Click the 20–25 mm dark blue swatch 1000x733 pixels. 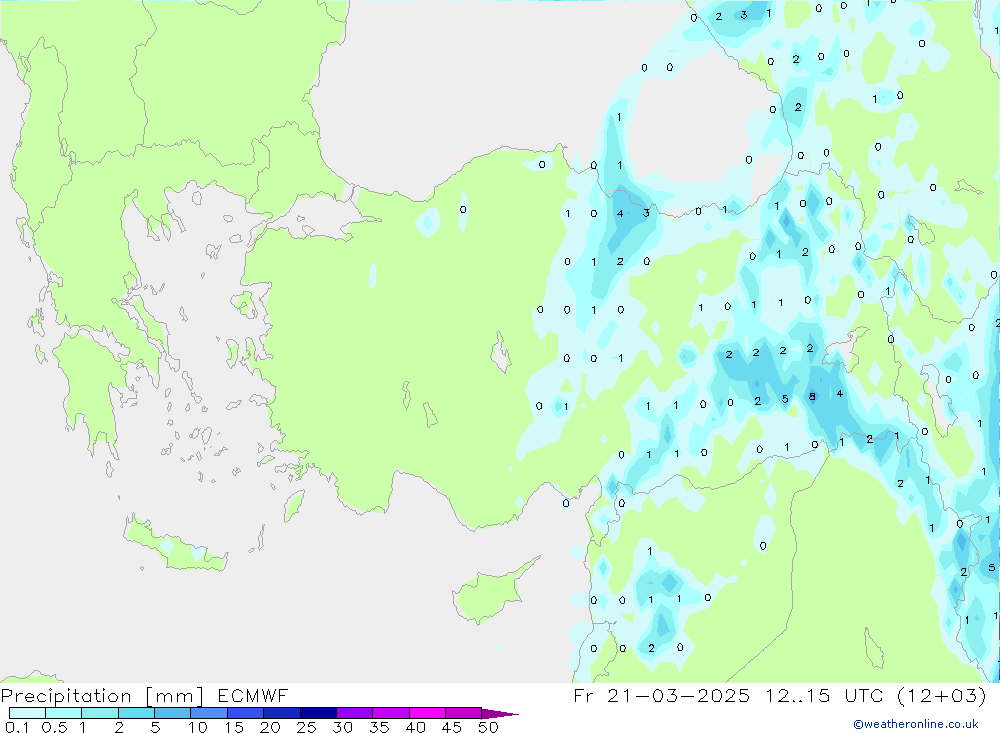pos(282,713)
